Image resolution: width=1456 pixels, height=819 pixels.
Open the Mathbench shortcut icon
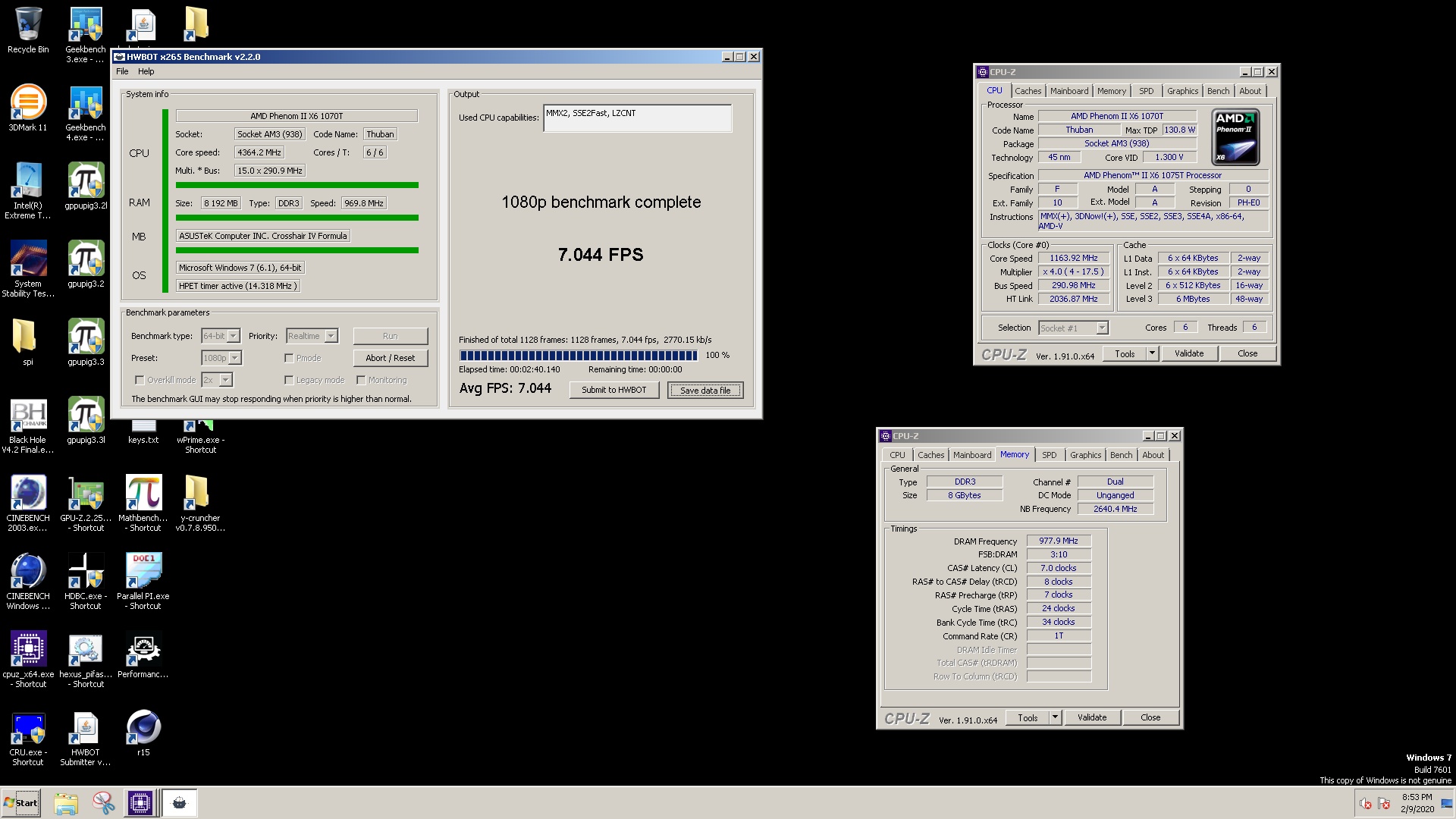tap(143, 504)
